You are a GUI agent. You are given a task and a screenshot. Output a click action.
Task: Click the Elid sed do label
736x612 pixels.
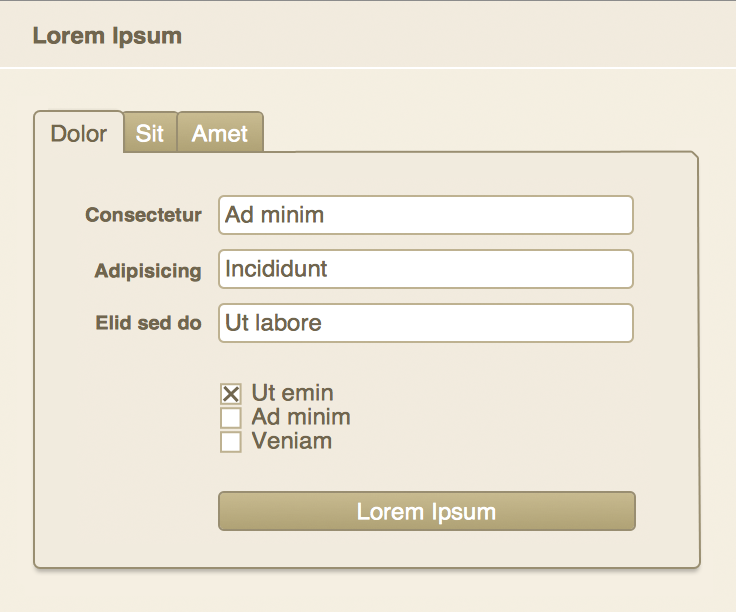pos(148,323)
